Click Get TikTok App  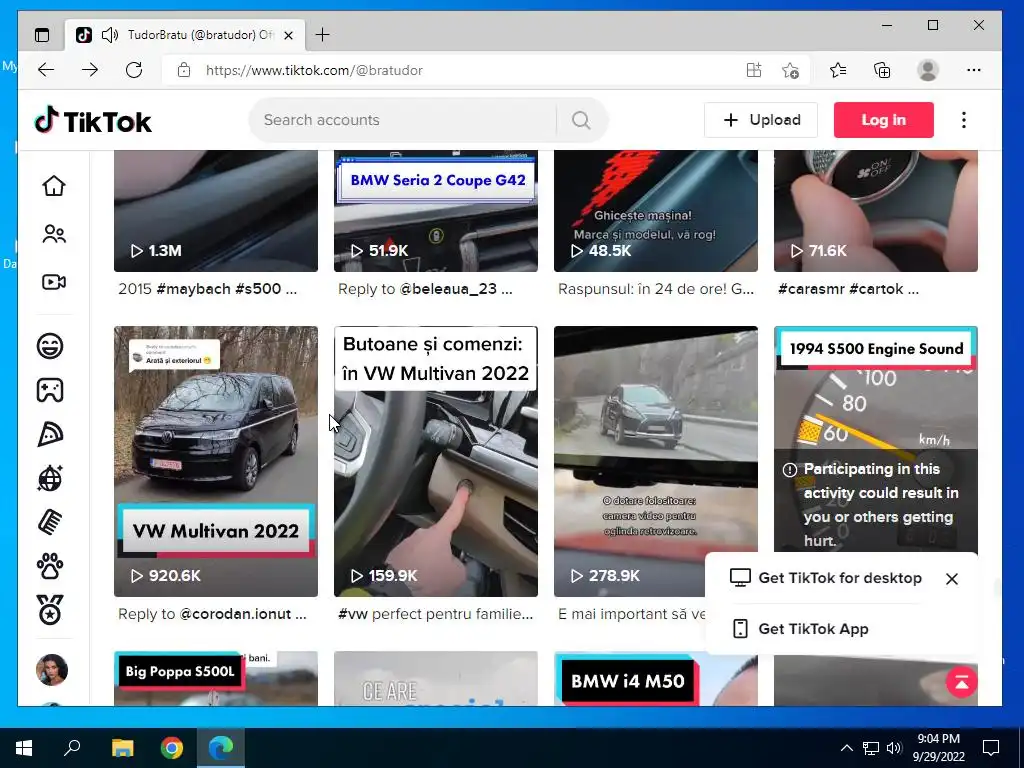(x=801, y=629)
